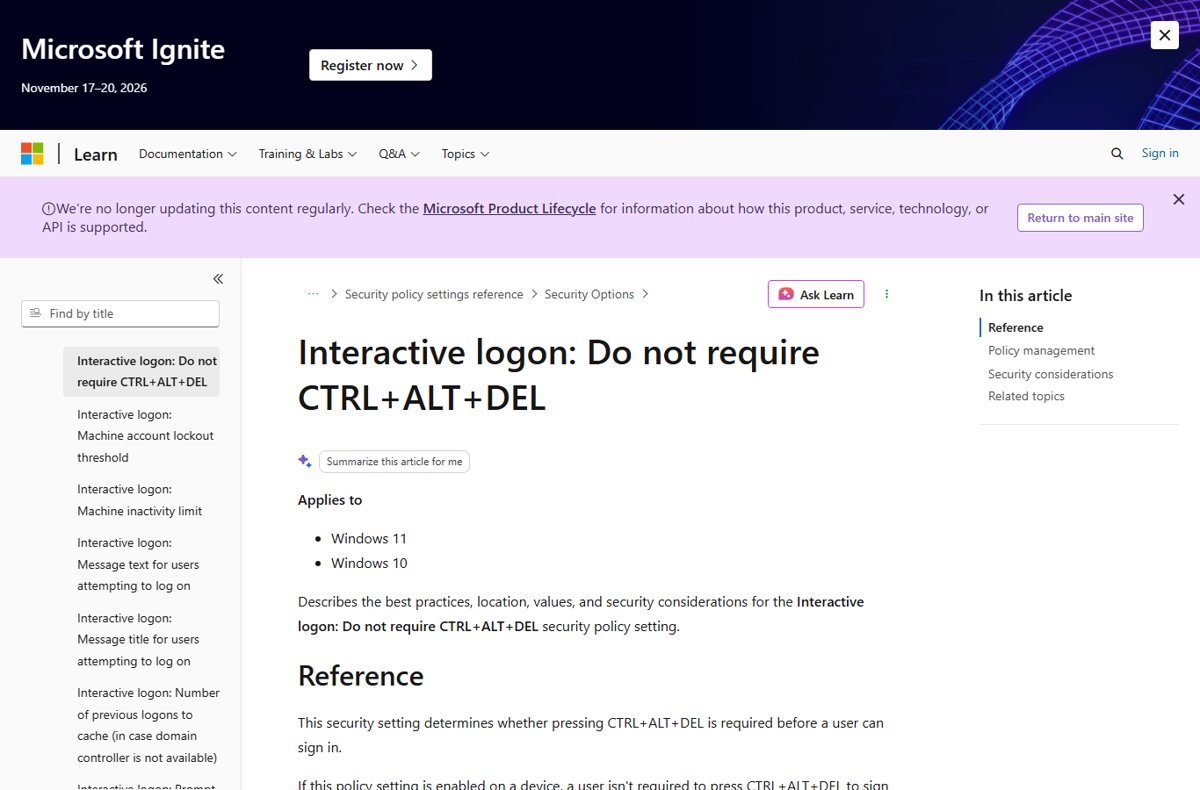The image size is (1200, 790).
Task: Collapse the table of contents sidebar
Action: pos(218,279)
